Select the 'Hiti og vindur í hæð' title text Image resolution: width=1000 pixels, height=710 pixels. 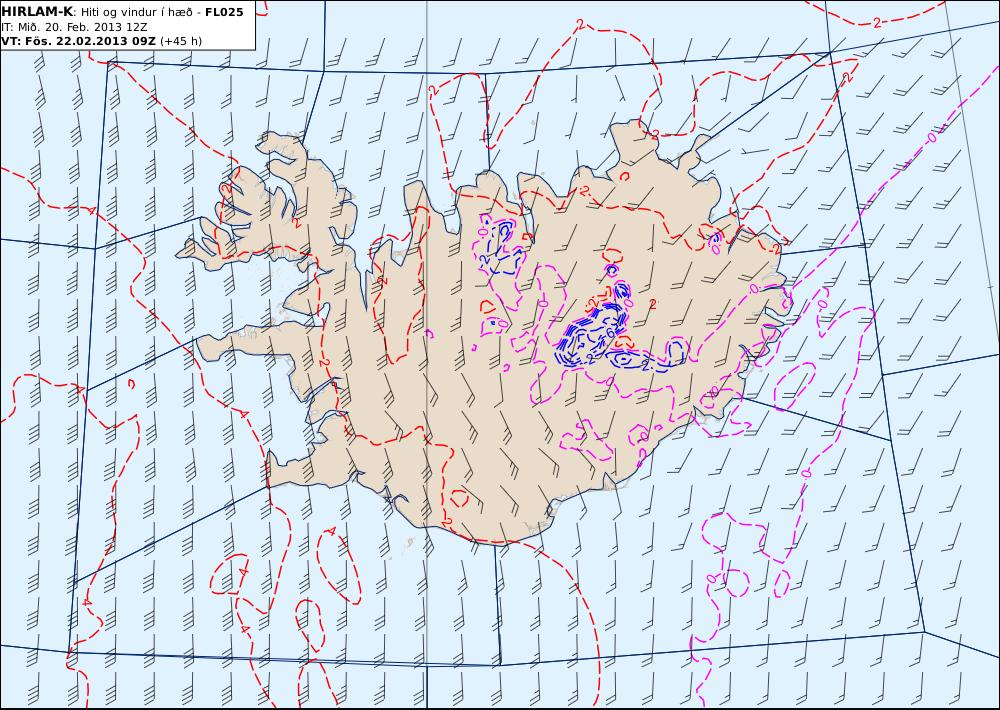click(x=136, y=13)
